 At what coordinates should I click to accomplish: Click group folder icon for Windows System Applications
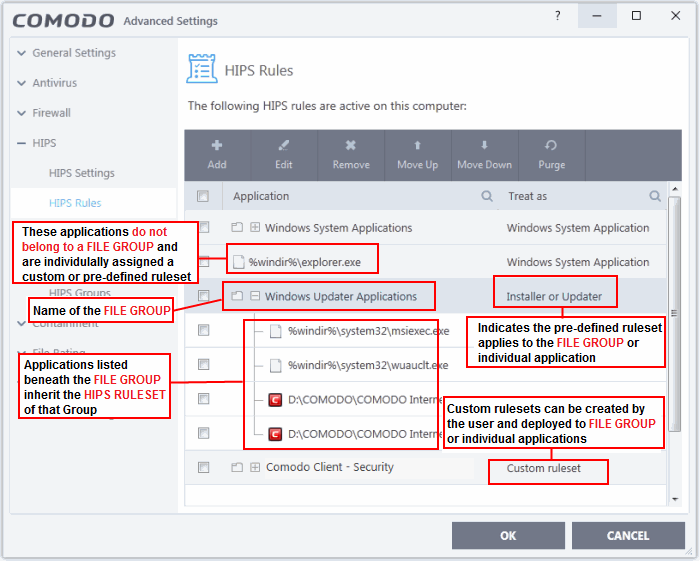pos(237,228)
